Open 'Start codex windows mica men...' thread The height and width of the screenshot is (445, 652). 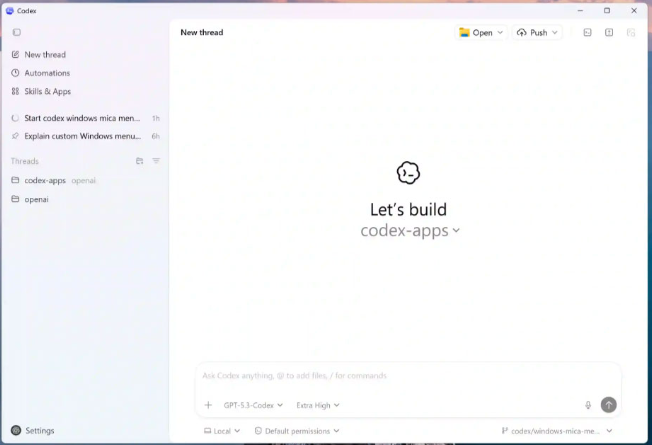pos(85,118)
